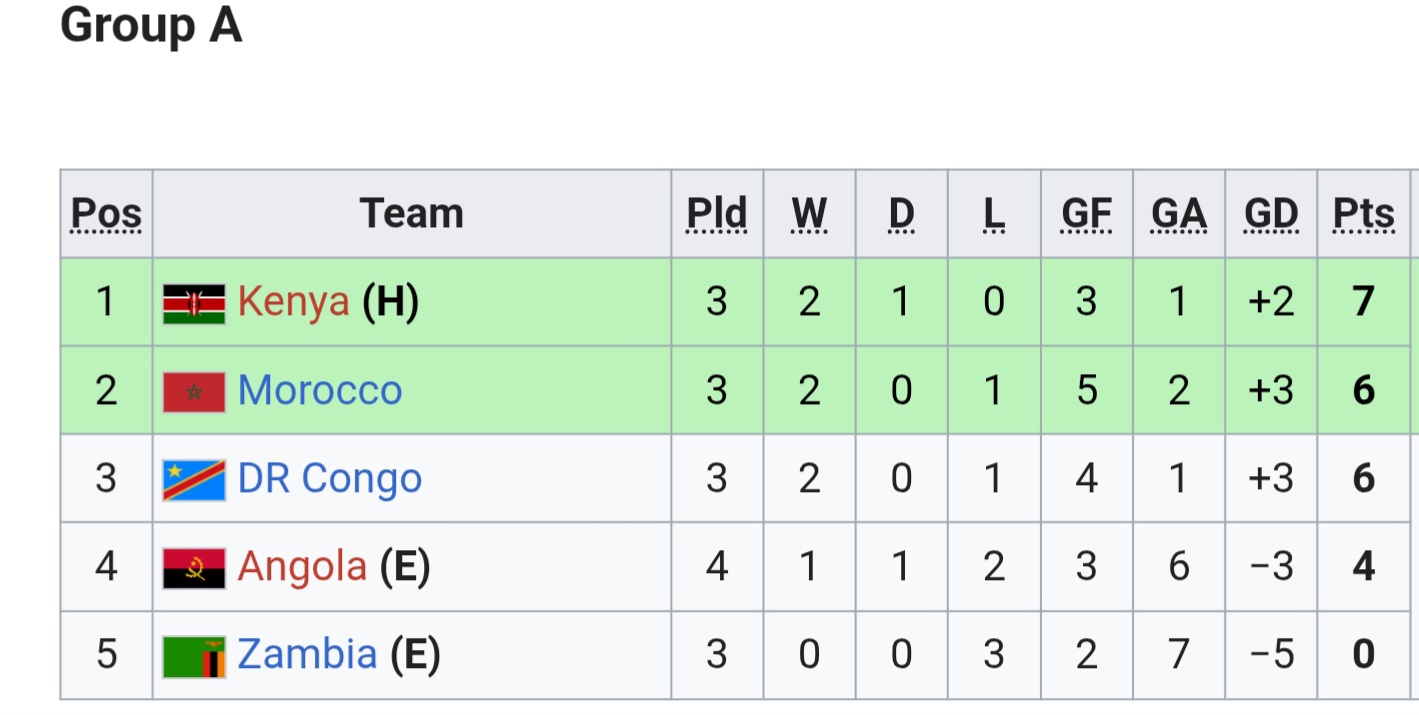Click the GF column header abbreviation
This screenshot has height=715, width=1419.
(x=1086, y=214)
